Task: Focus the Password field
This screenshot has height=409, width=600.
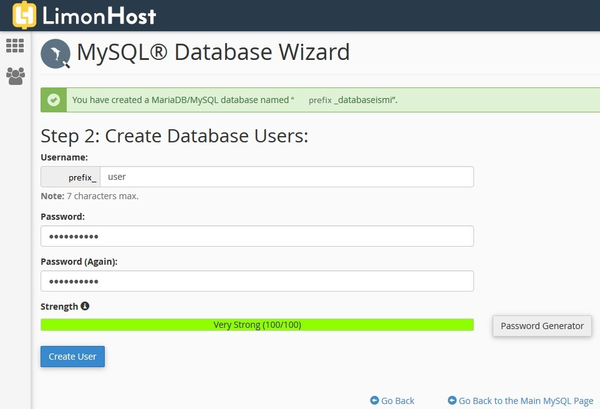Action: coord(257,236)
